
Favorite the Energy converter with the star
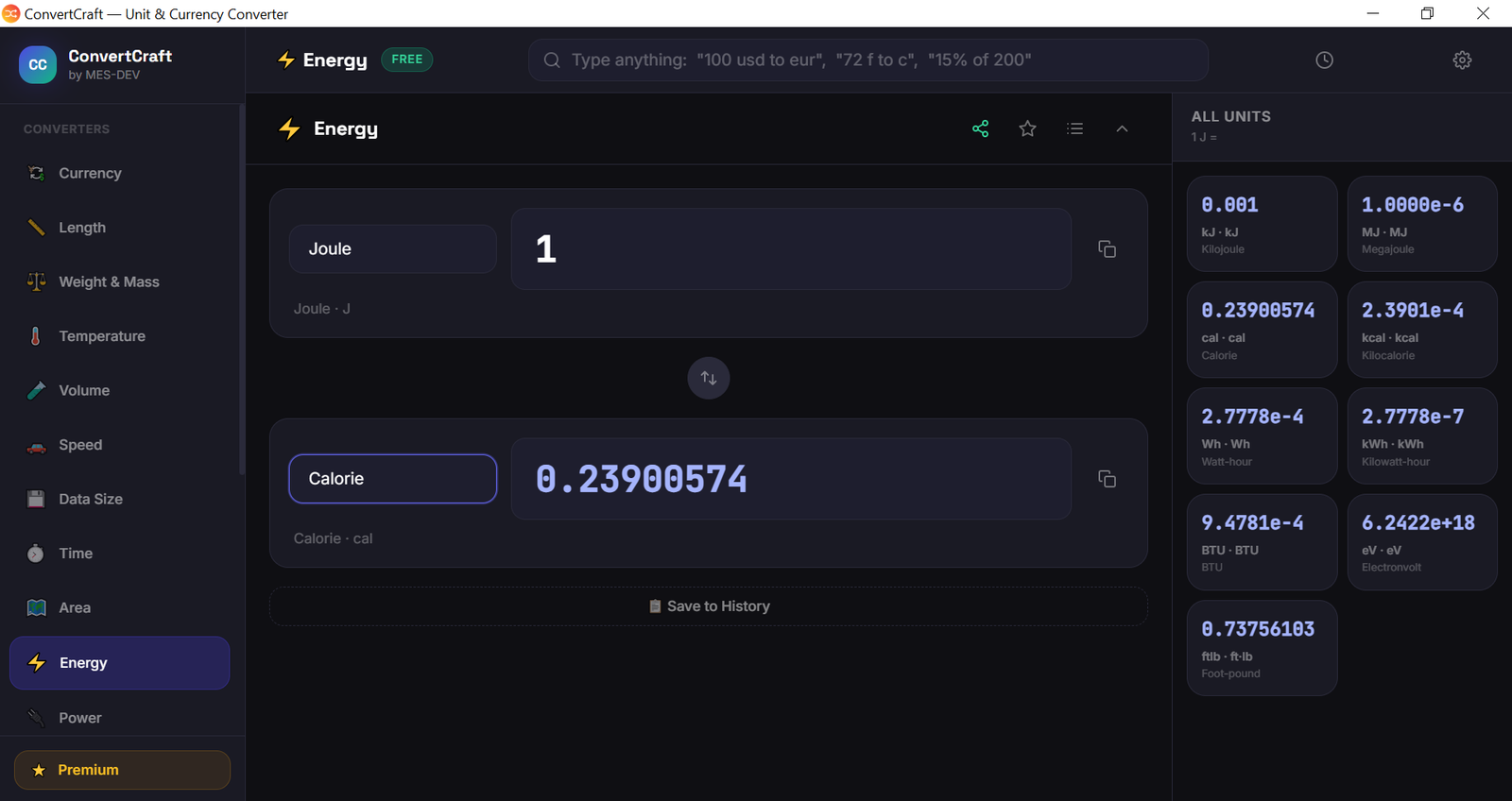[x=1028, y=128]
